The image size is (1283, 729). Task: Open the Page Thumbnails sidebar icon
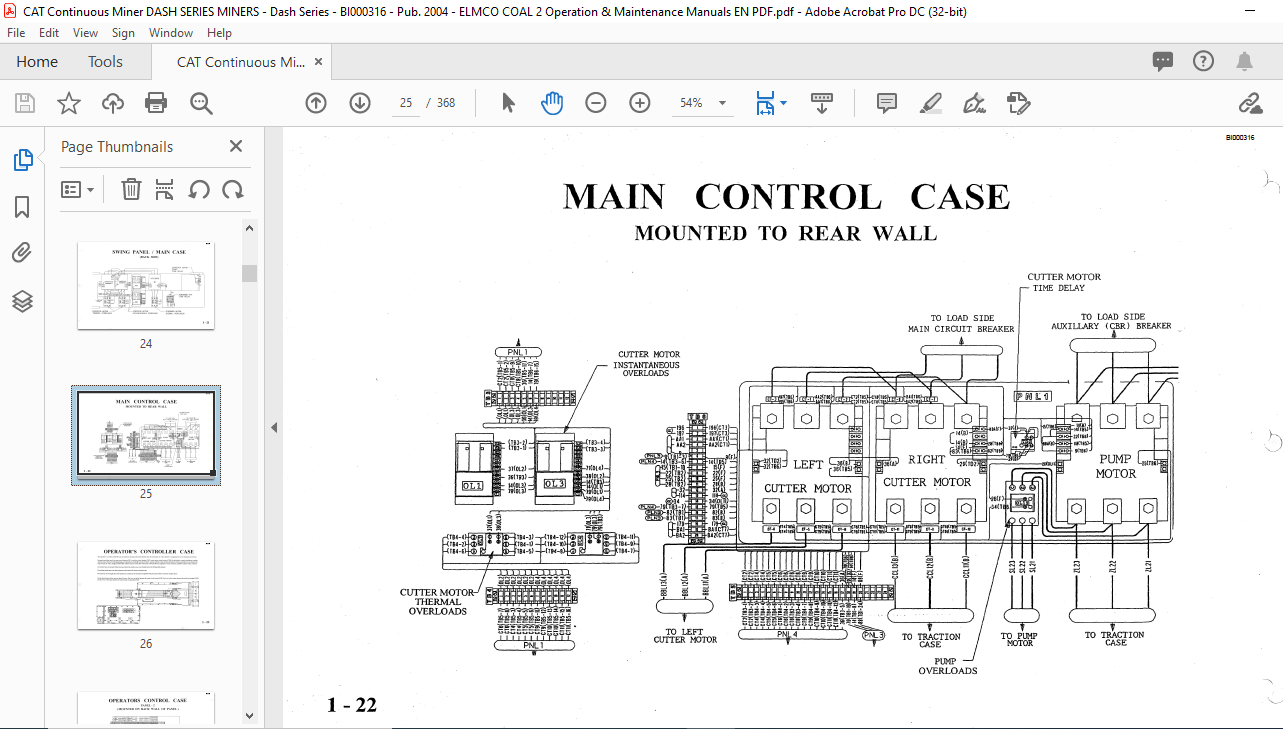coord(22,159)
